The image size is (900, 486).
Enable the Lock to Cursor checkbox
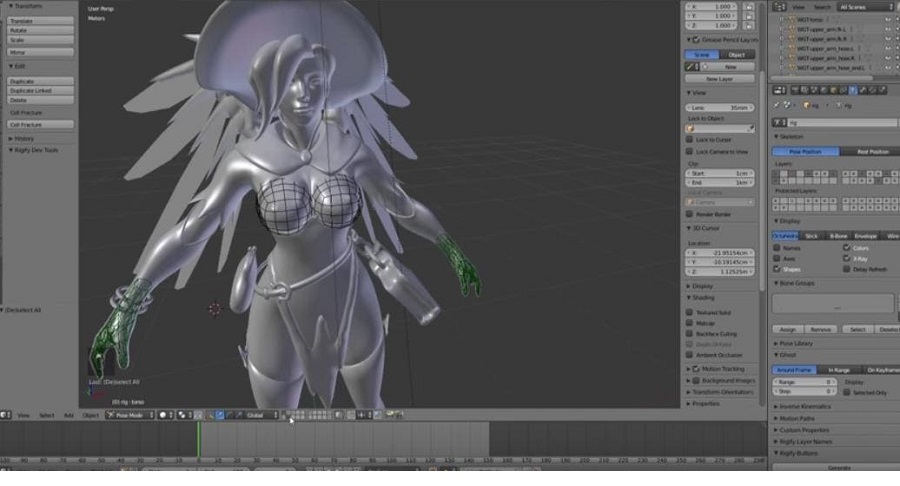coord(690,140)
